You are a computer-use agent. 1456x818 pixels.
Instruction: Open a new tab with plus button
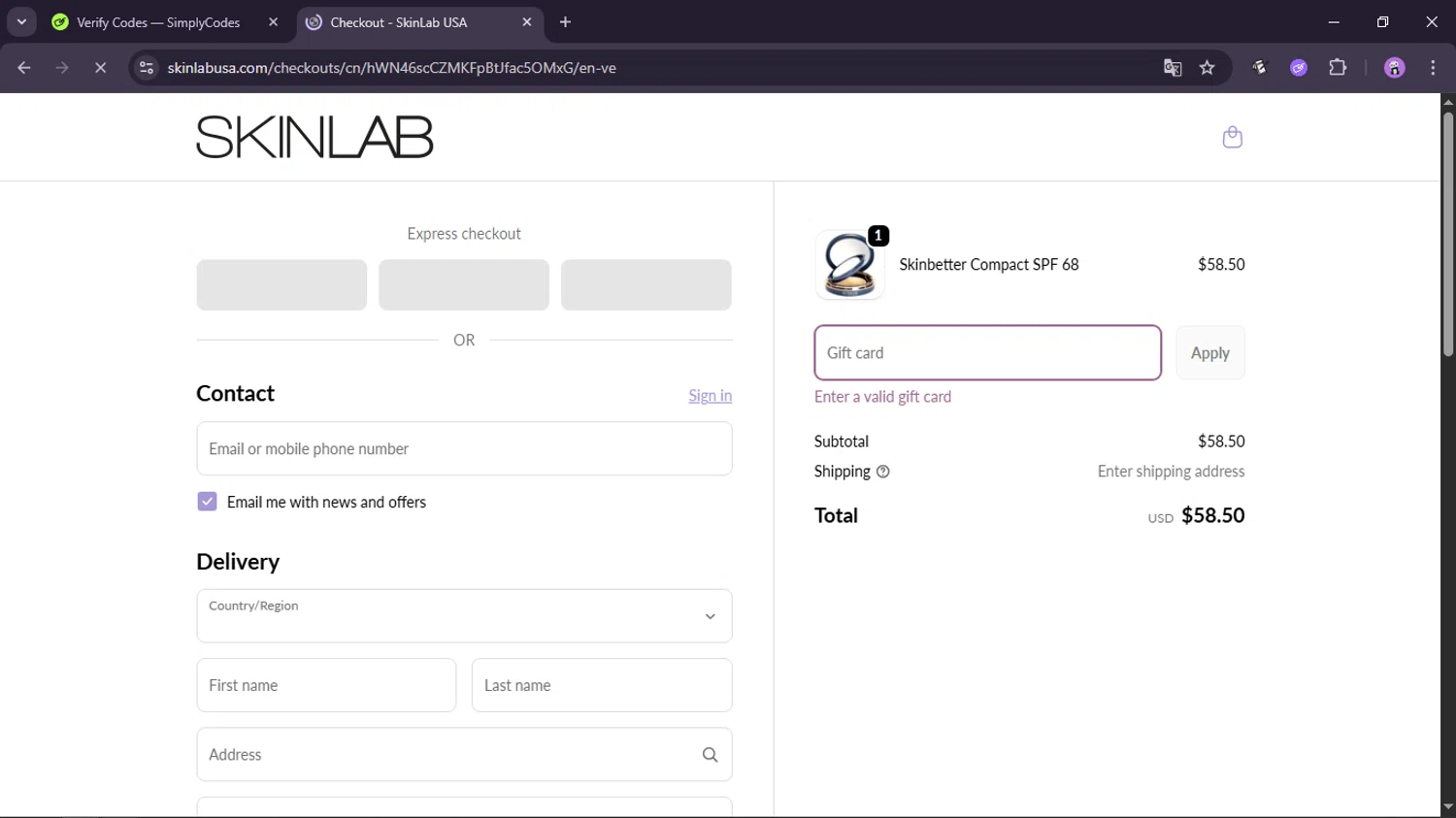(565, 22)
